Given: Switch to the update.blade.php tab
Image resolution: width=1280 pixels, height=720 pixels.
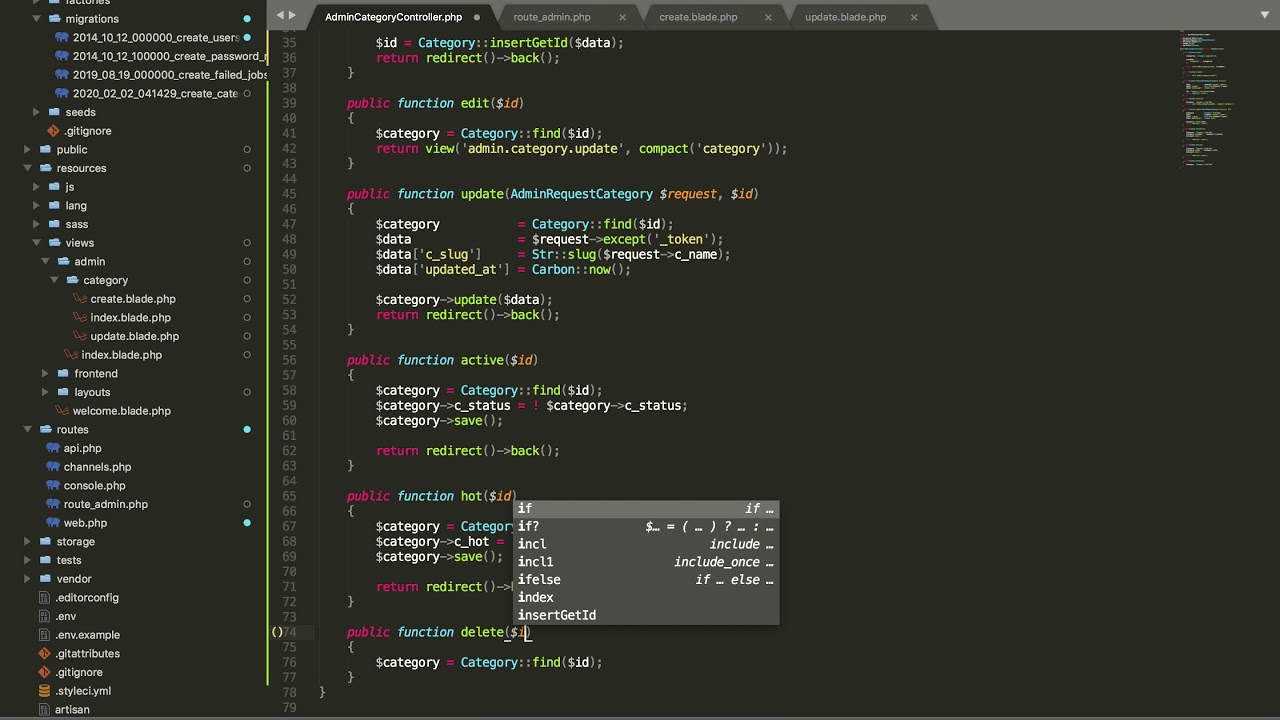Looking at the screenshot, I should click(x=845, y=17).
